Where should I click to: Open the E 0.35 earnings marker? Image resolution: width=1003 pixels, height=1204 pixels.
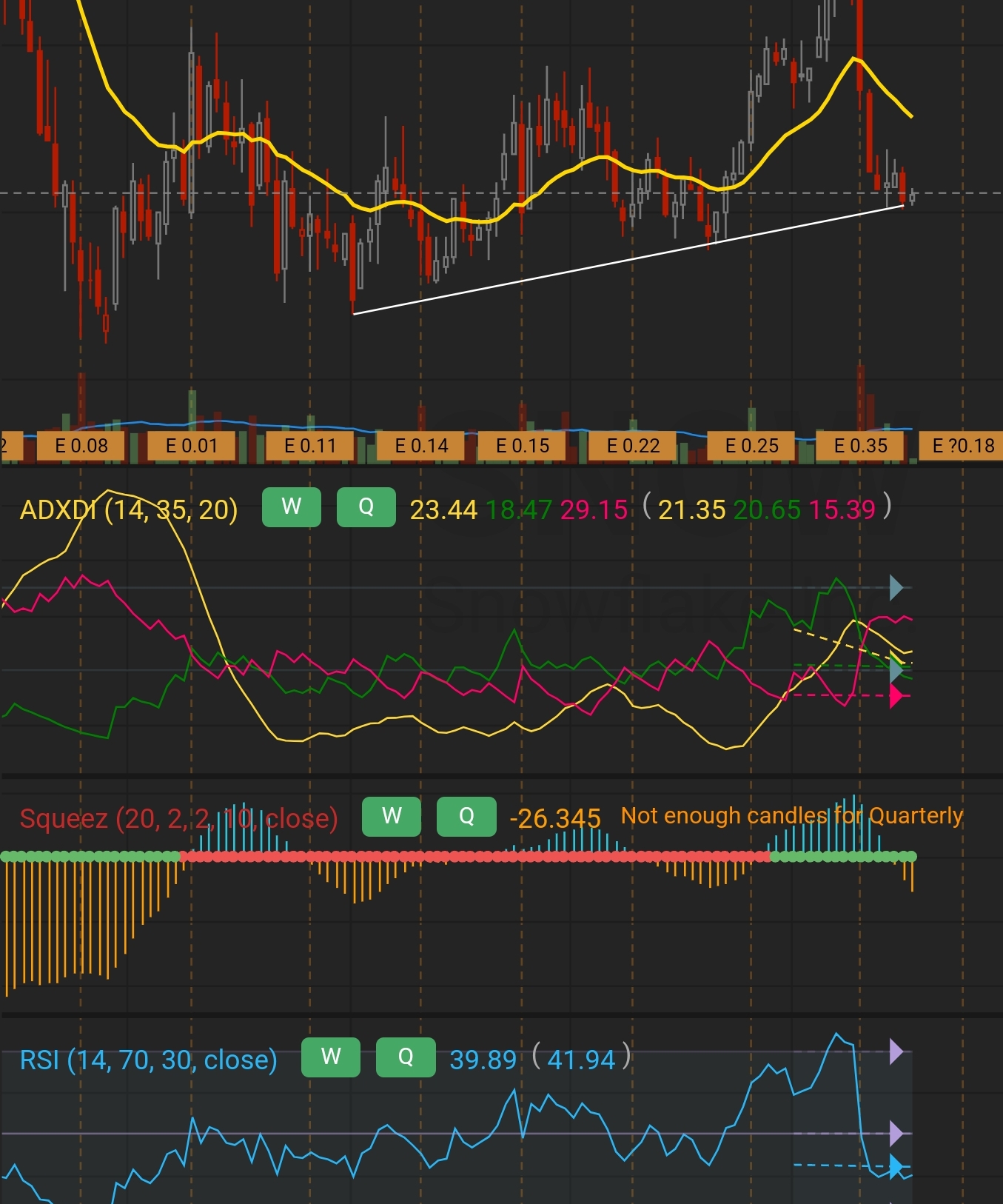[860, 446]
